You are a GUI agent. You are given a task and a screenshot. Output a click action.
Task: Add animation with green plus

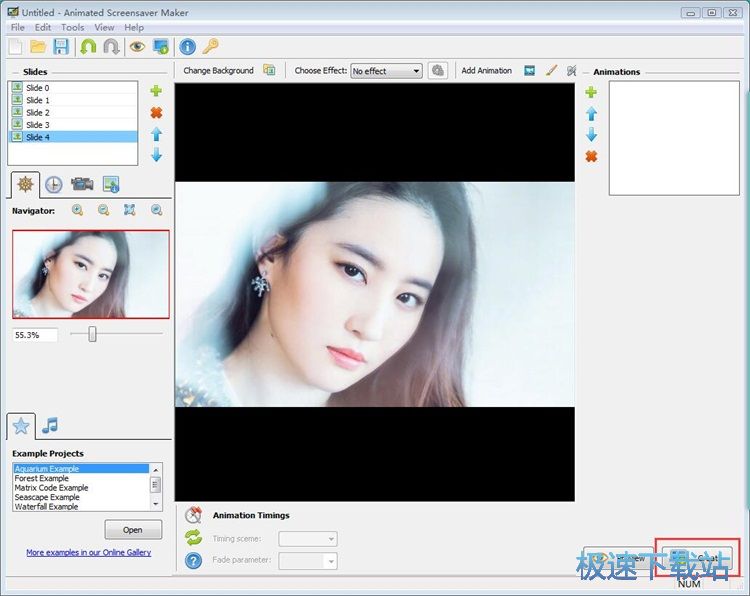(x=591, y=92)
